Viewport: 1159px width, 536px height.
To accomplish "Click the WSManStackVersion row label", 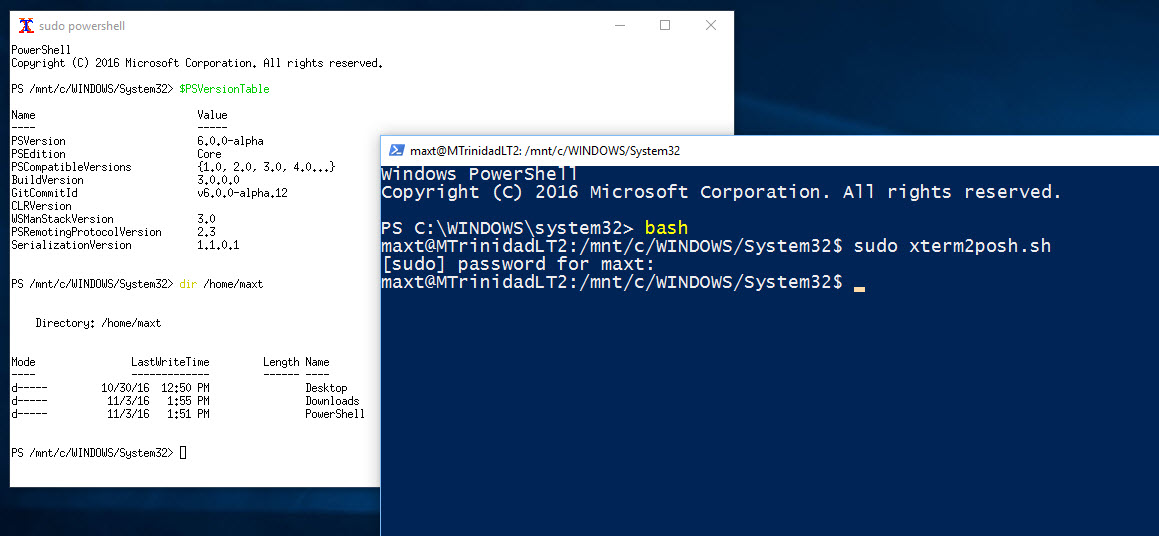I will [62, 220].
